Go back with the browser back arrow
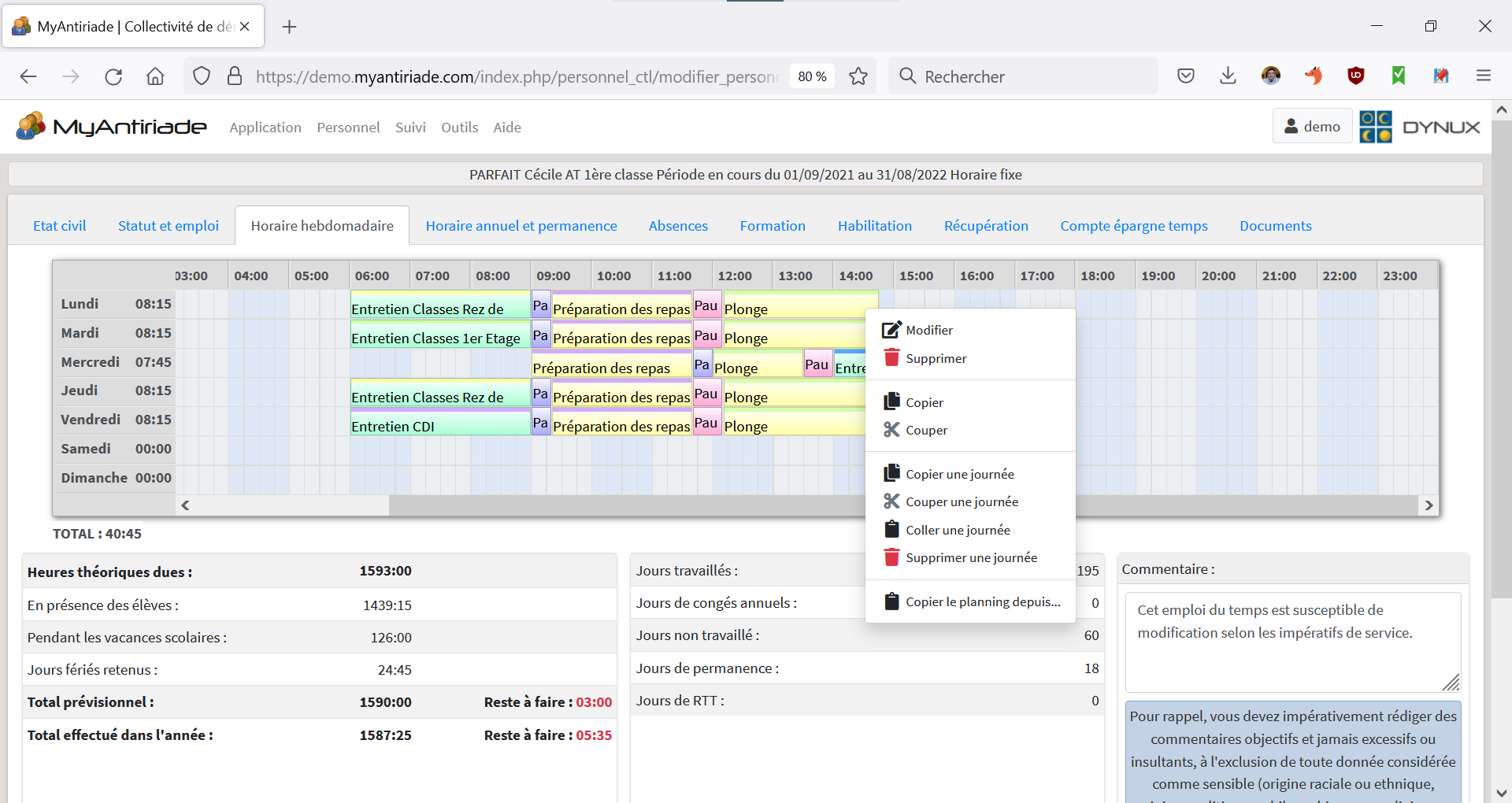 click(28, 76)
